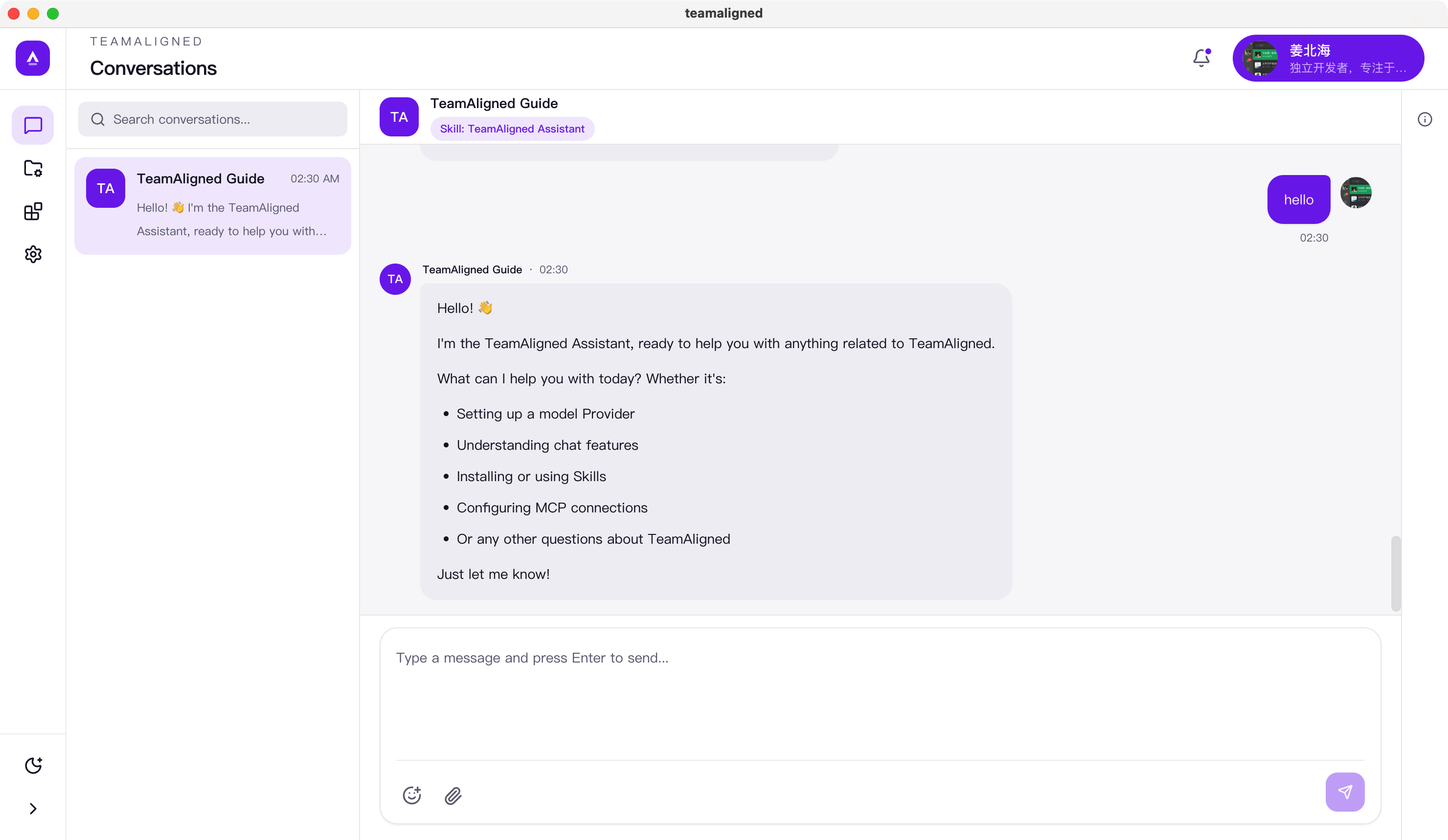This screenshot has width=1448, height=840.
Task: Open the Skills/plugins grid sidebar icon
Action: tap(33, 211)
